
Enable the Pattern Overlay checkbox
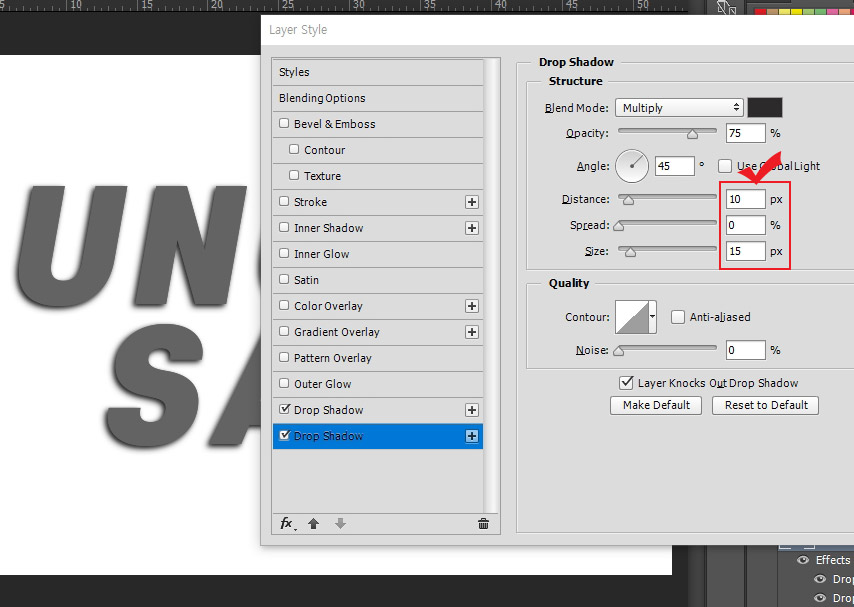pyautogui.click(x=284, y=357)
